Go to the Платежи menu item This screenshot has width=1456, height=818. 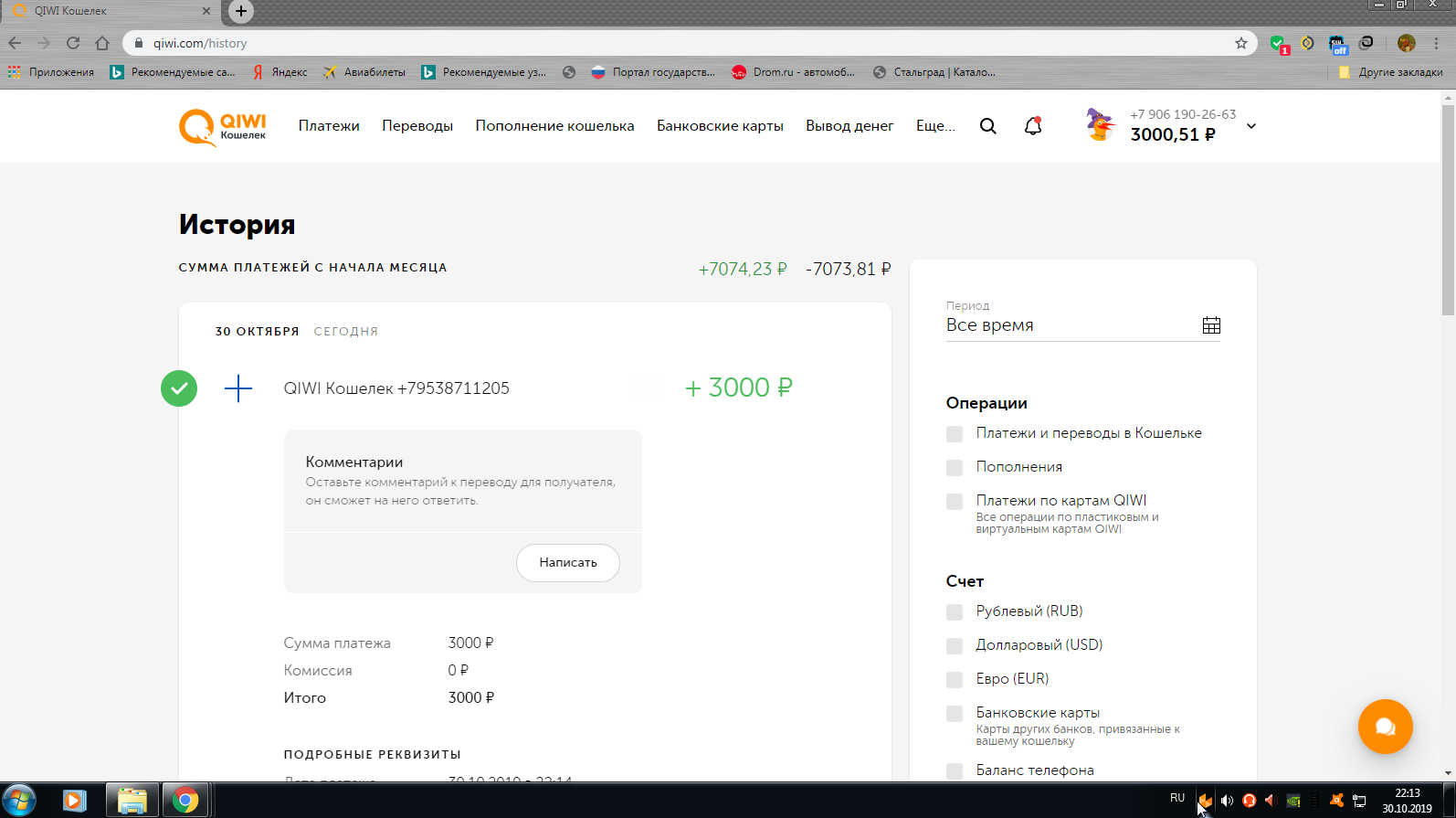[329, 126]
